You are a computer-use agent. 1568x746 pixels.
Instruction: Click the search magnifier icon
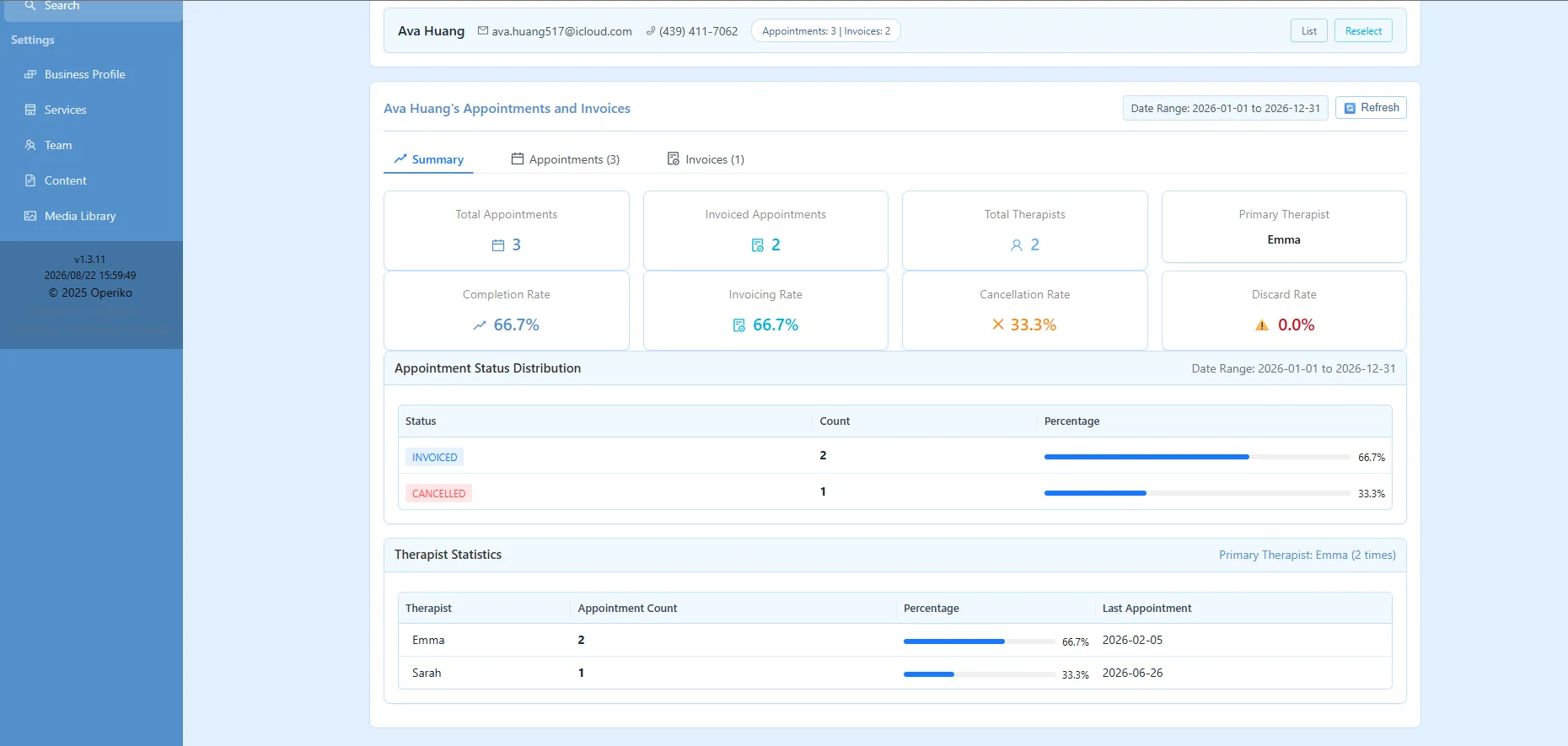click(30, 5)
